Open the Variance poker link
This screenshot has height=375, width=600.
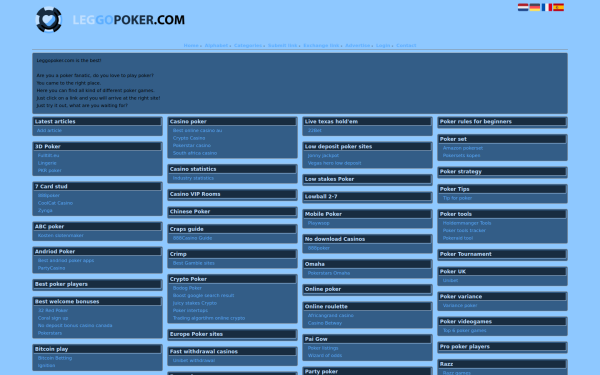pyautogui.click(x=460, y=306)
